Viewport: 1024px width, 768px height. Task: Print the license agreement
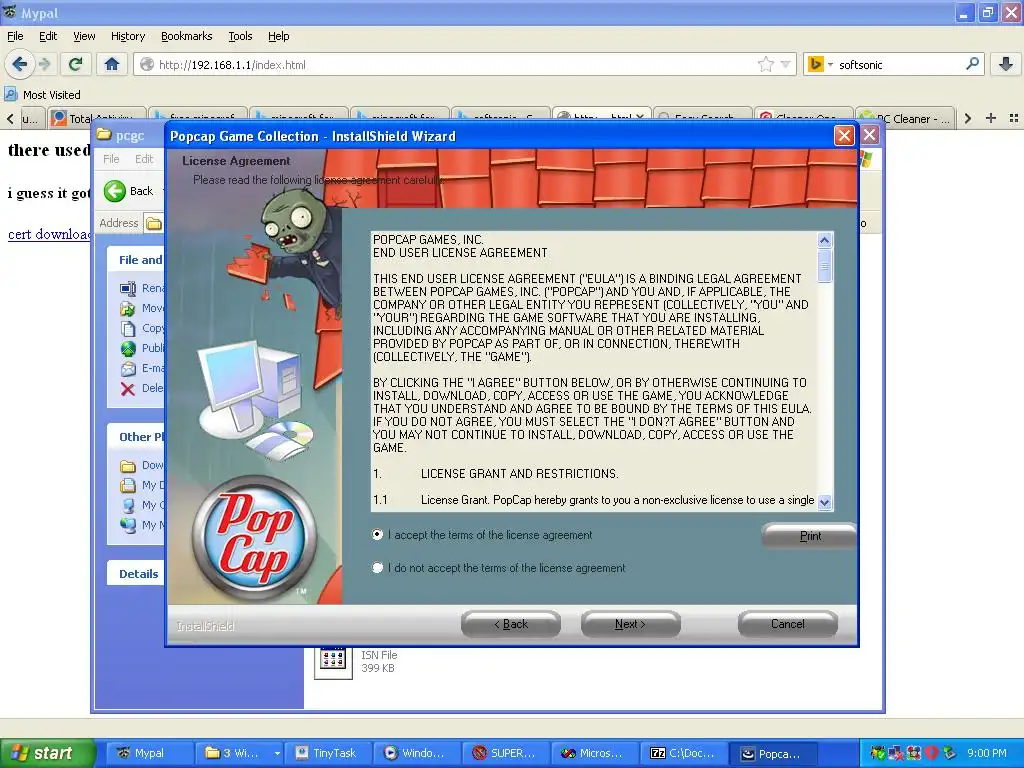(x=810, y=536)
